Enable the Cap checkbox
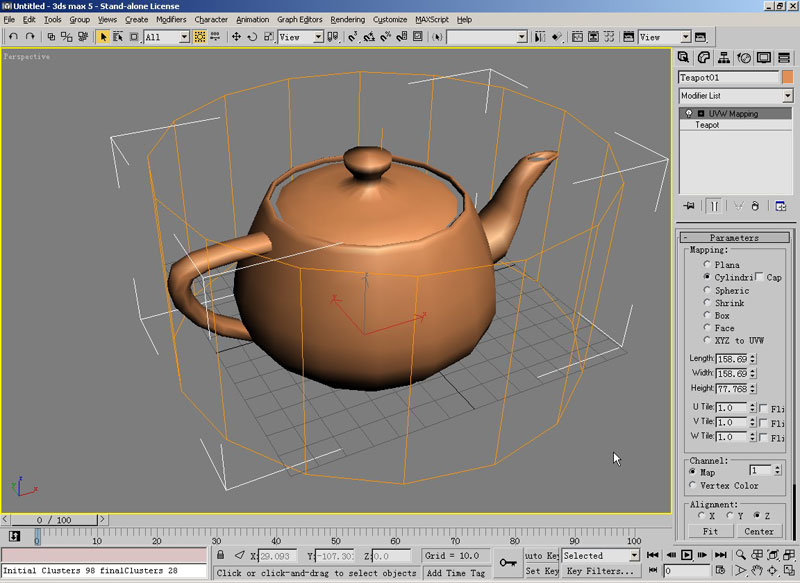The image size is (800, 583). tap(760, 277)
